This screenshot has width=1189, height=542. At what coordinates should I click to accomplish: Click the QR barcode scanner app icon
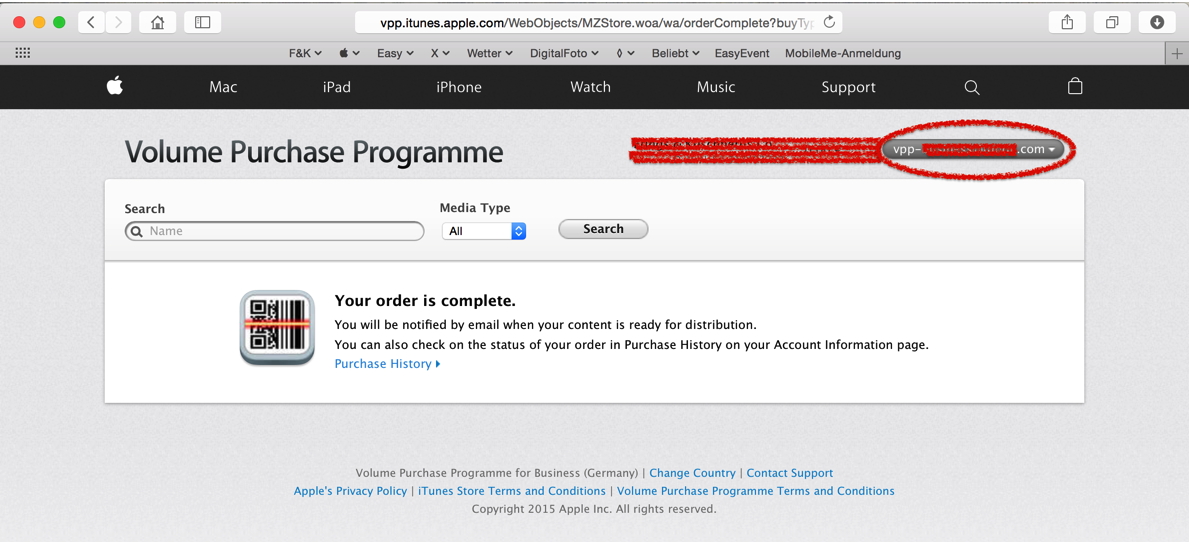point(277,327)
